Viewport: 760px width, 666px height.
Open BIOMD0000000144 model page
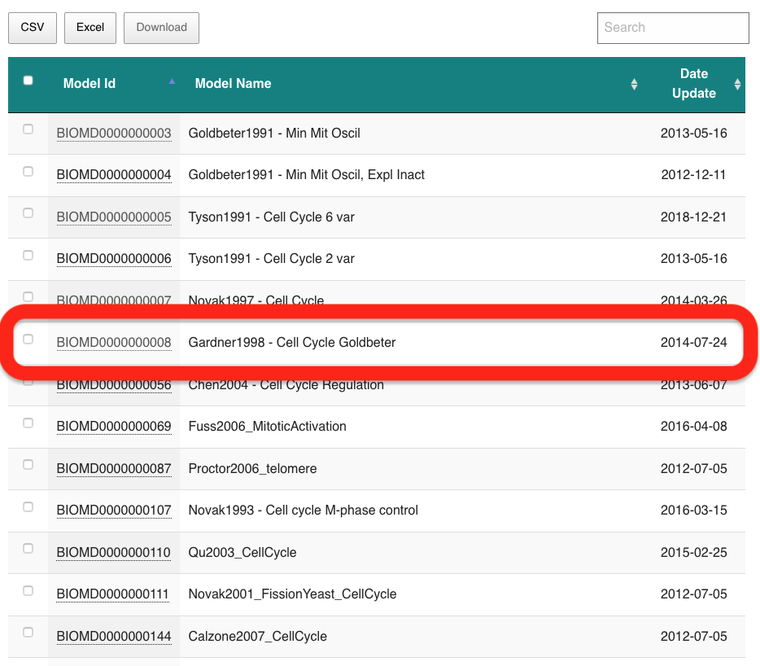(114, 636)
